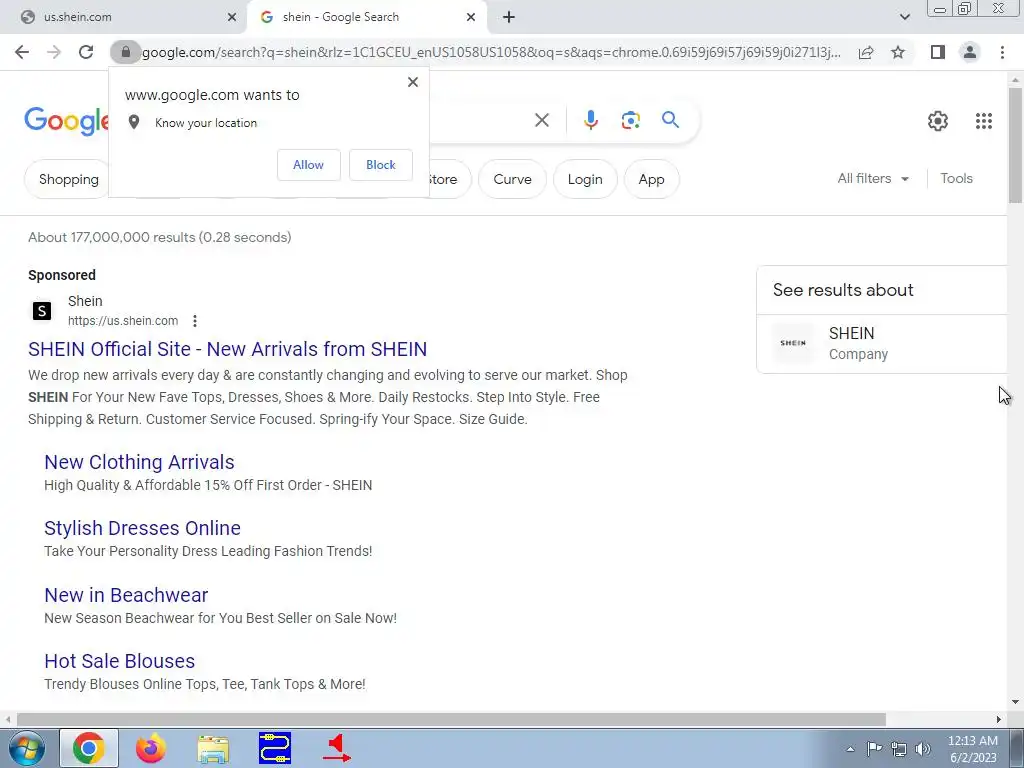This screenshot has height=768, width=1024.
Task: Bookmark this page with the star icon
Action: click(x=898, y=52)
